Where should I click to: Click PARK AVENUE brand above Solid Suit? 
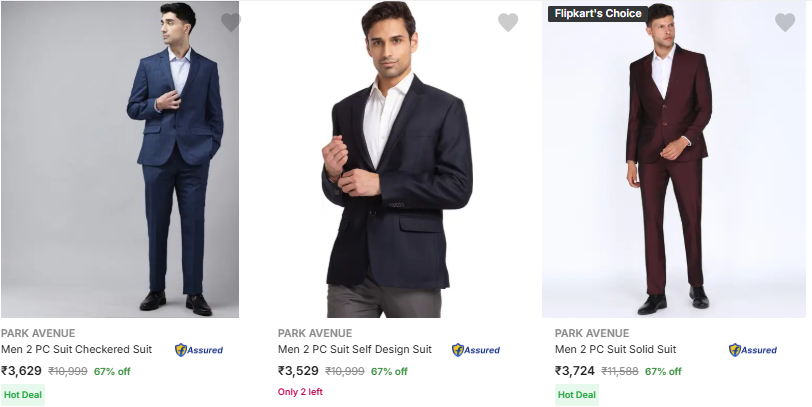(x=592, y=333)
